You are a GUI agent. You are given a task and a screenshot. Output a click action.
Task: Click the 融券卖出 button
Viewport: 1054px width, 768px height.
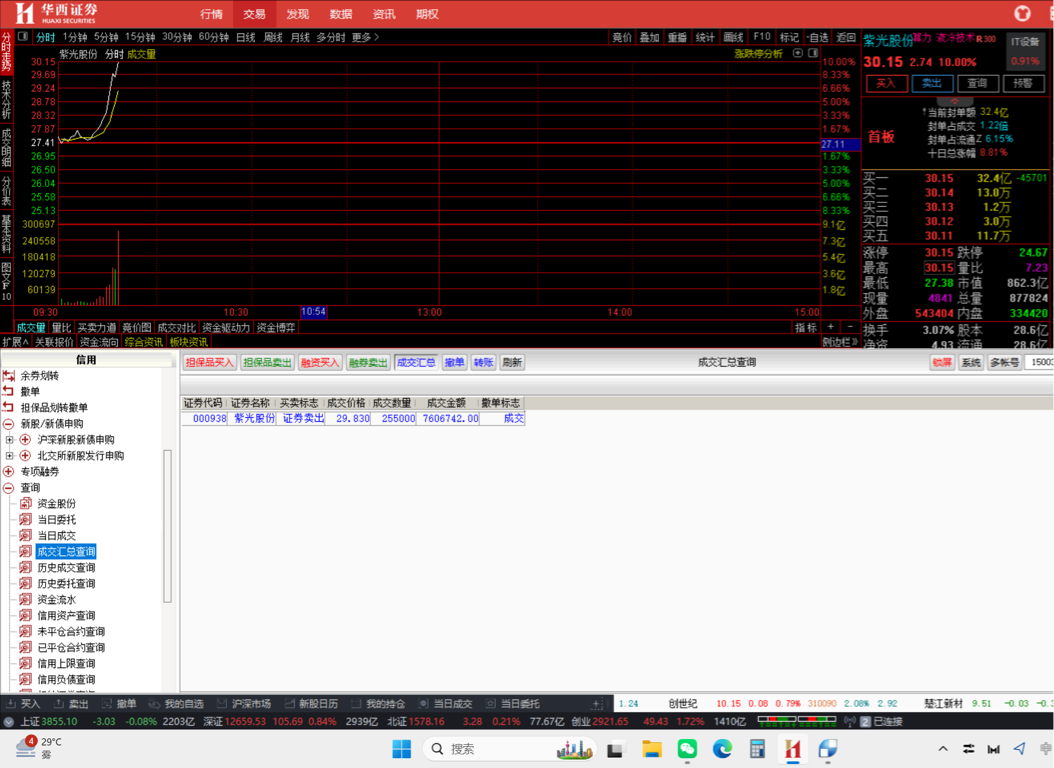pos(368,362)
